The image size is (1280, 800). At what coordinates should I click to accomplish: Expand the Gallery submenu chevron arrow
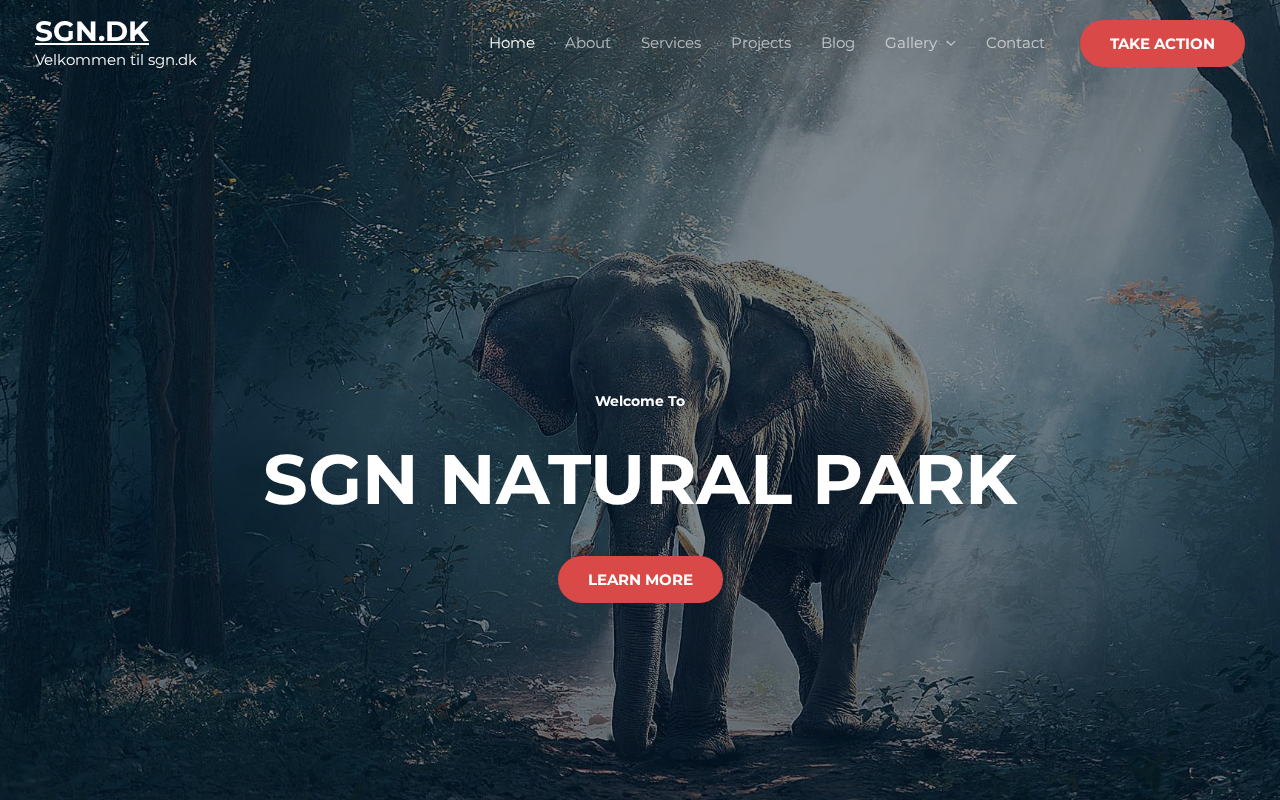pyautogui.click(x=950, y=44)
